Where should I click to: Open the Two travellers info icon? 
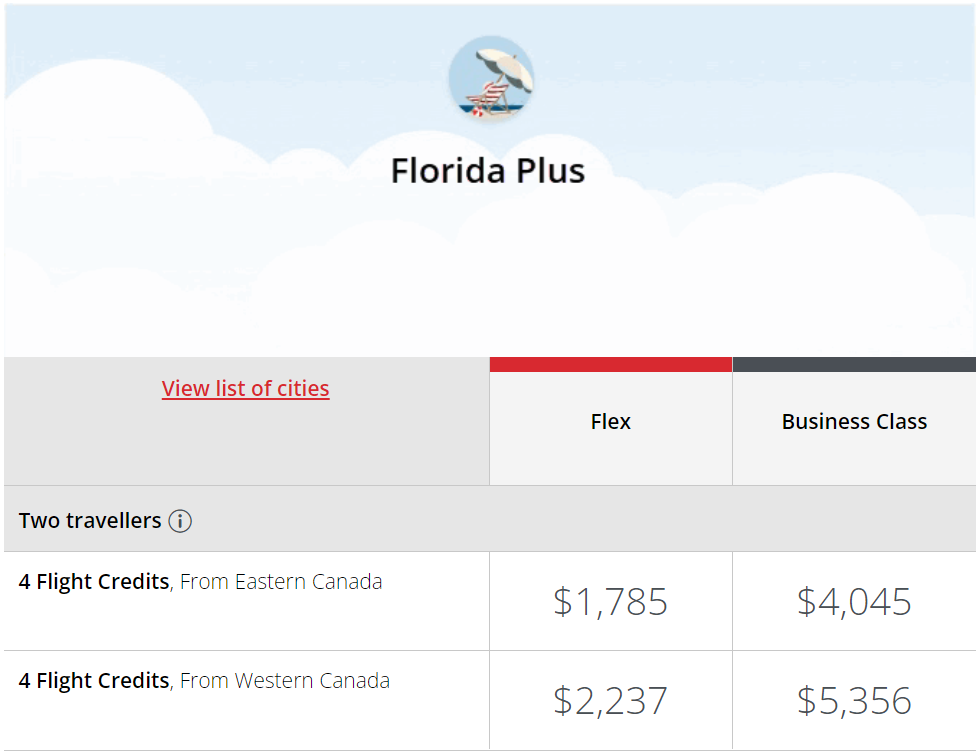tap(180, 521)
